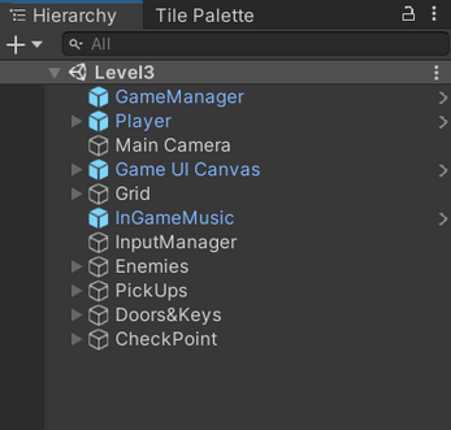Screen dimensions: 451x430
Task: Click the Unity scene icon beside Level3
Action: point(77,72)
